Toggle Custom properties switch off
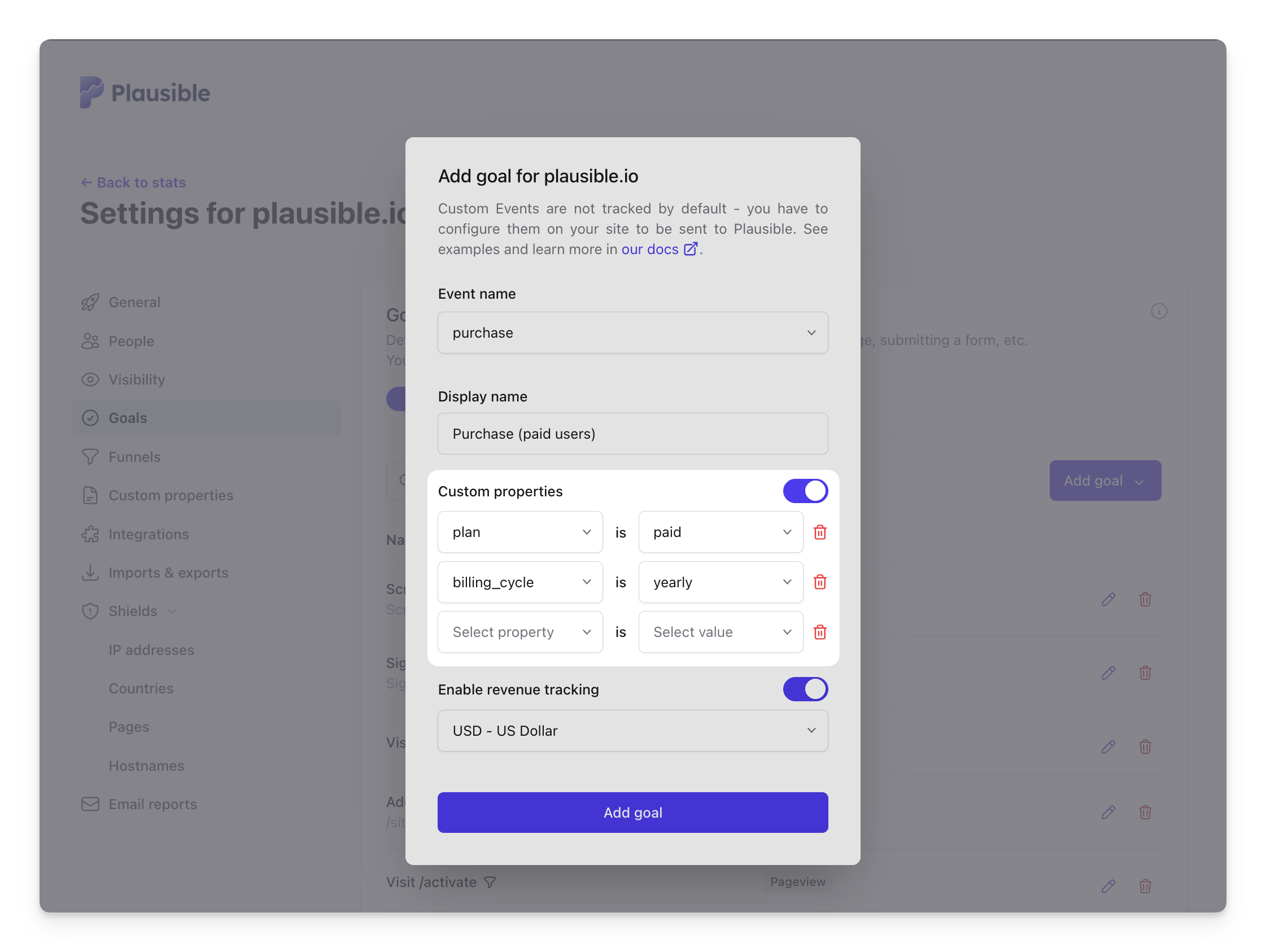The height and width of the screenshot is (952, 1266). point(805,491)
